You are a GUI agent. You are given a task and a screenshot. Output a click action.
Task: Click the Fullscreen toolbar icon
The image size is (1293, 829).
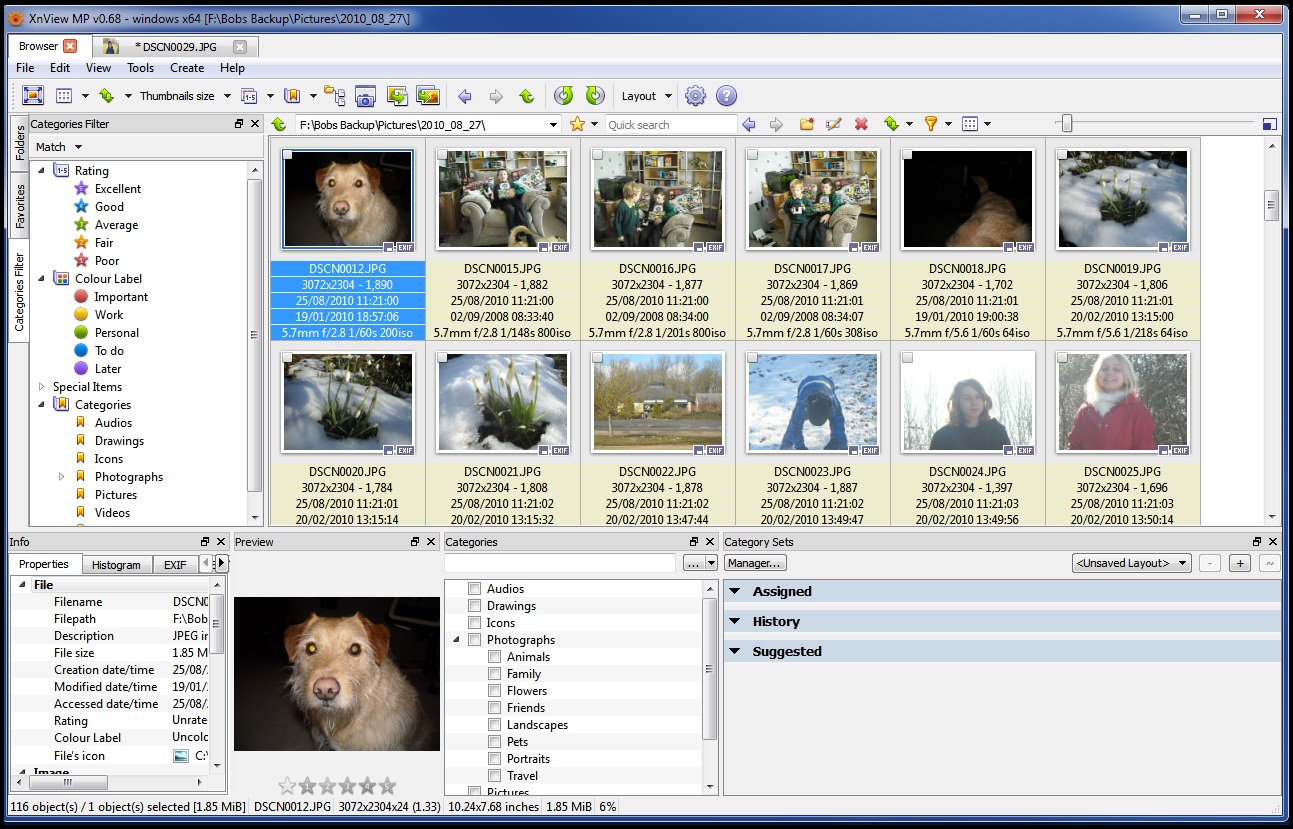point(33,96)
